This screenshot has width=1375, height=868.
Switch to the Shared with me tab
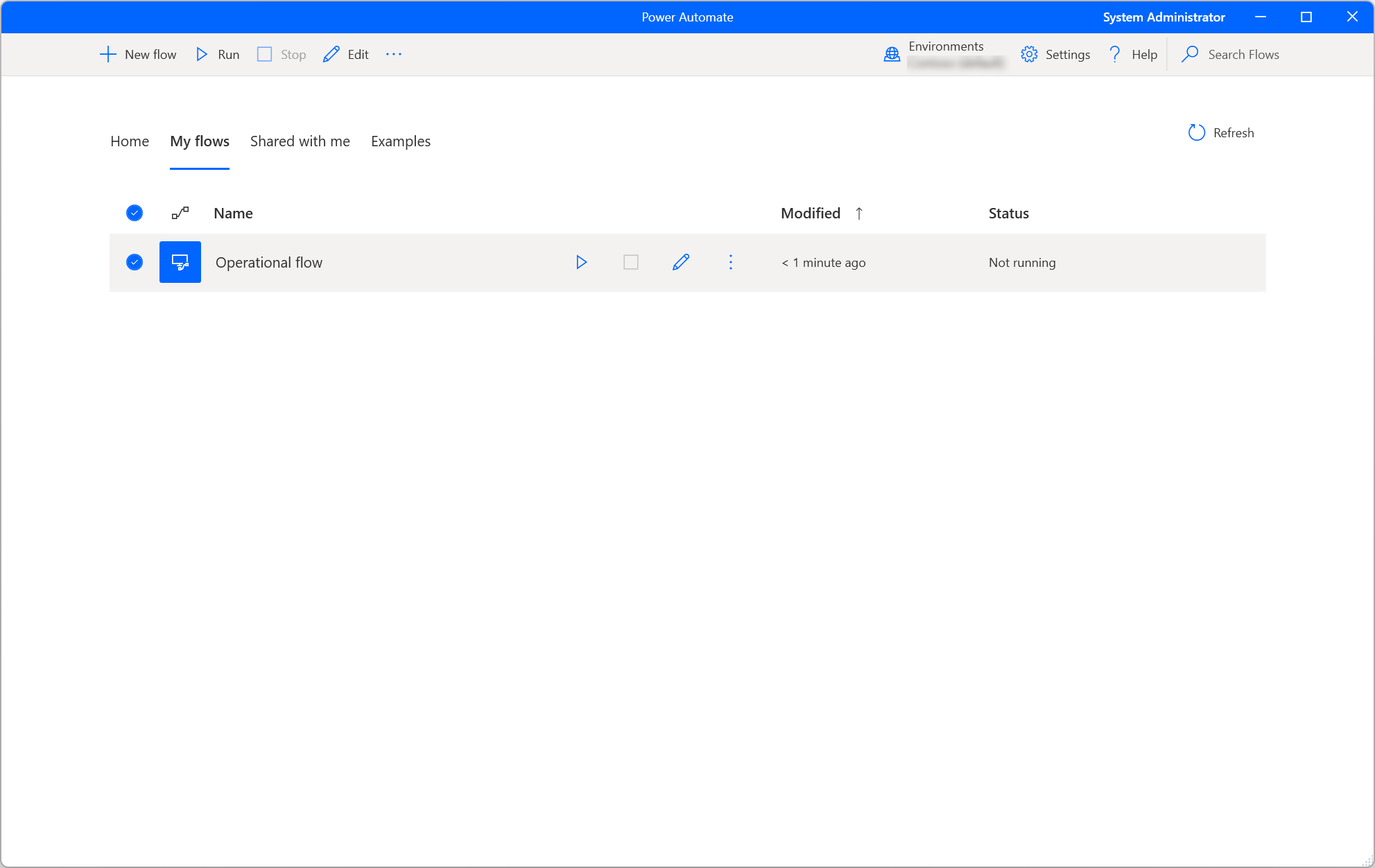pyautogui.click(x=300, y=141)
